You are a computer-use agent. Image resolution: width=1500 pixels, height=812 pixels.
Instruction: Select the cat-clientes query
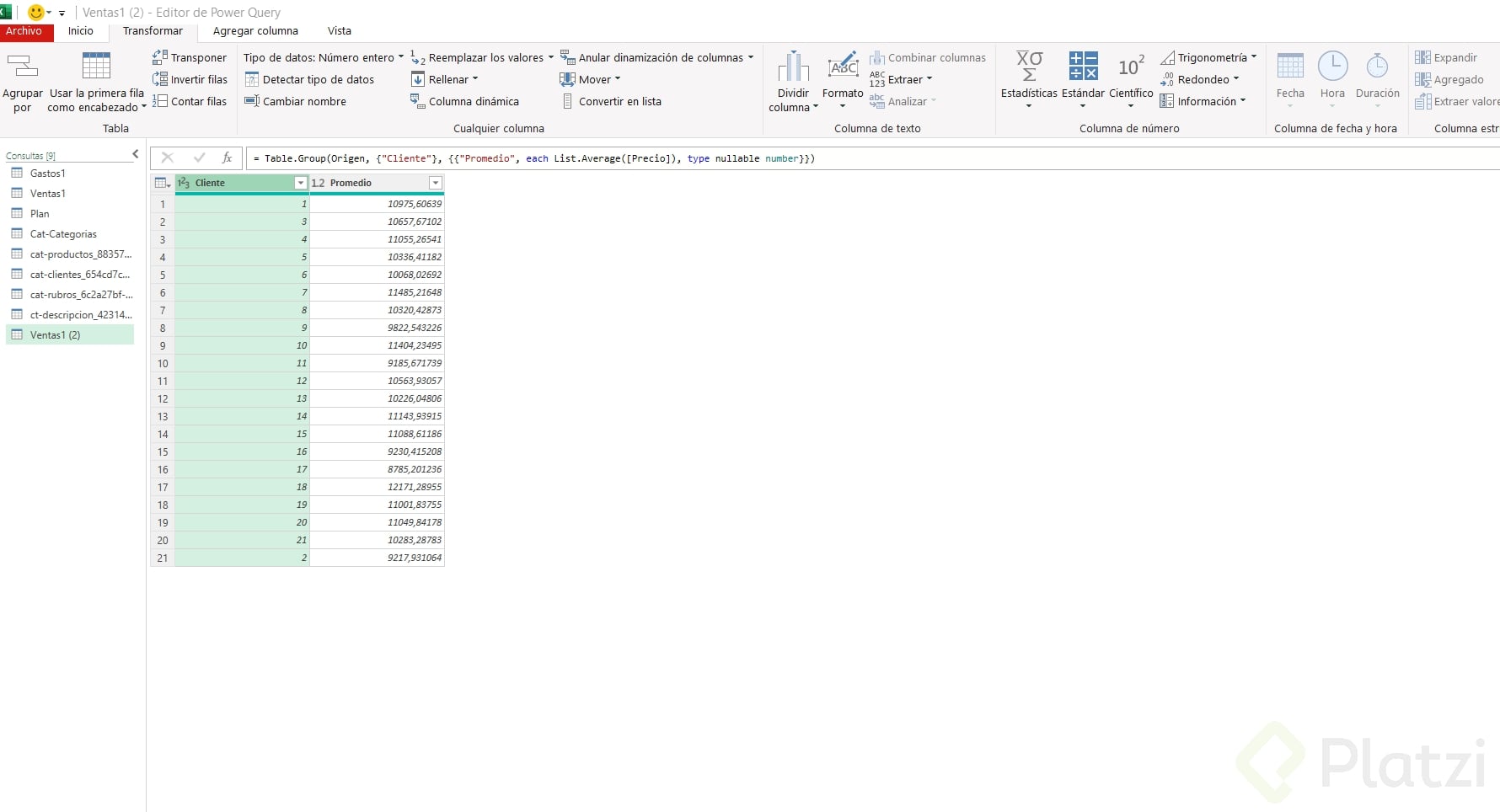pos(70,275)
